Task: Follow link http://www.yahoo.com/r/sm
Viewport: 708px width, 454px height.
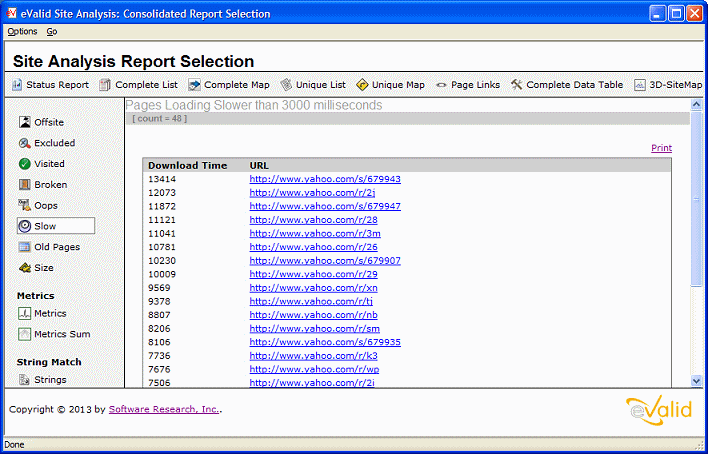Action: coord(315,328)
